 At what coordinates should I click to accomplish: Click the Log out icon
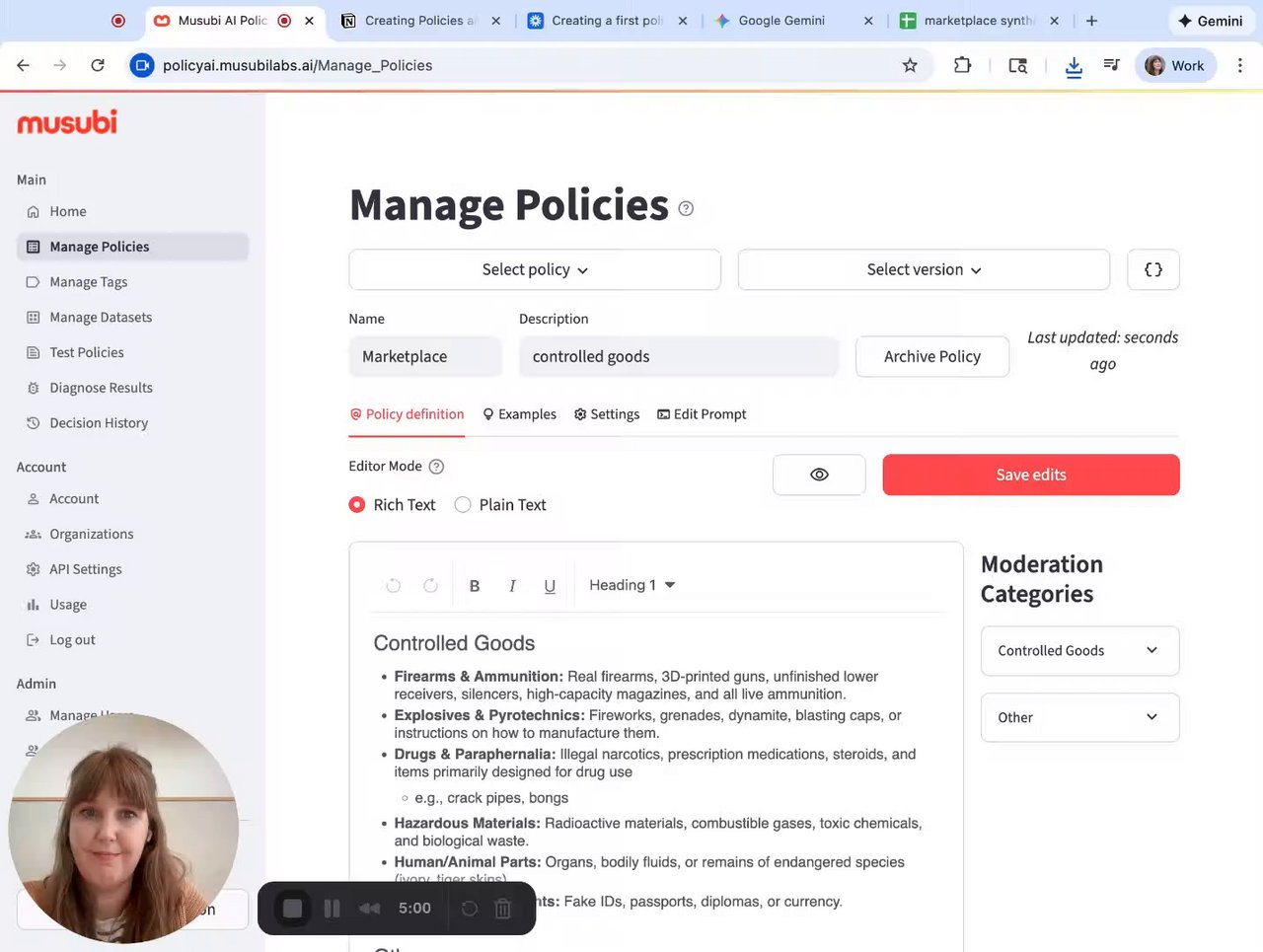pyautogui.click(x=33, y=640)
